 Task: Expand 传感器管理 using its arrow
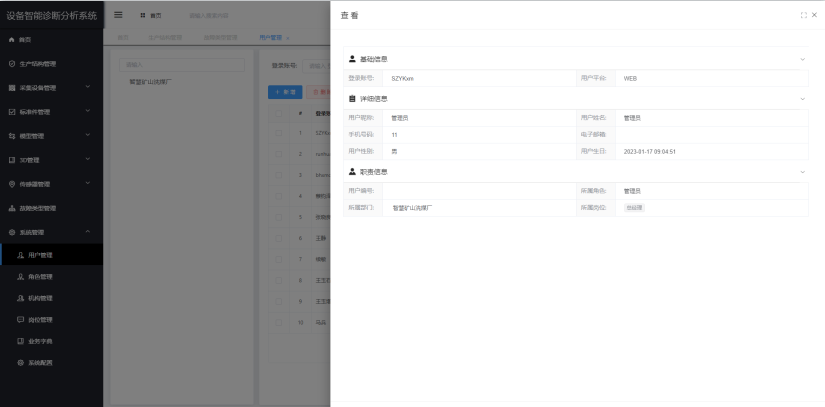tap(88, 183)
